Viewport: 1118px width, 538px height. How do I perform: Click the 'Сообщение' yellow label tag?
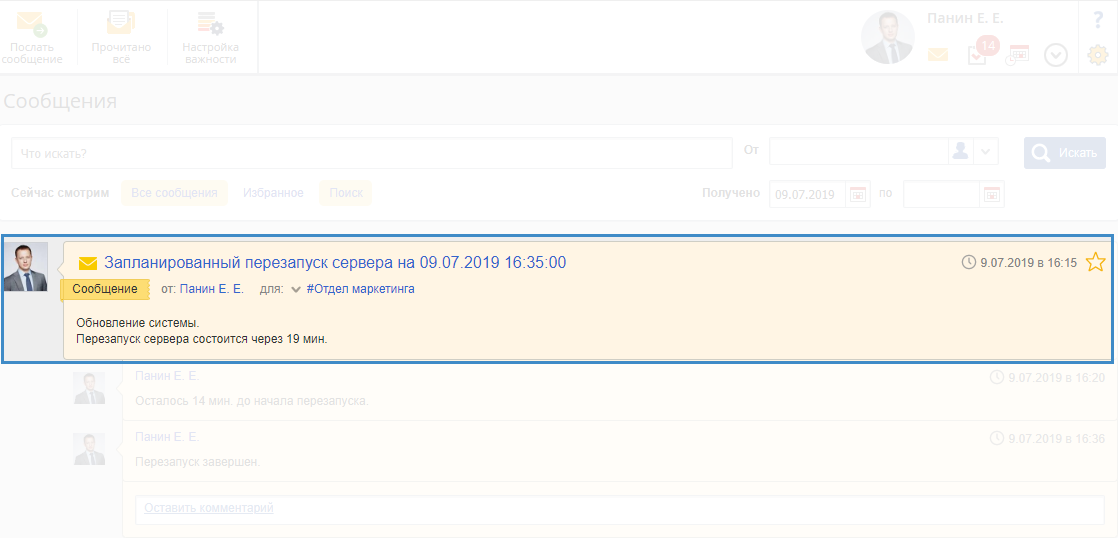coord(105,289)
